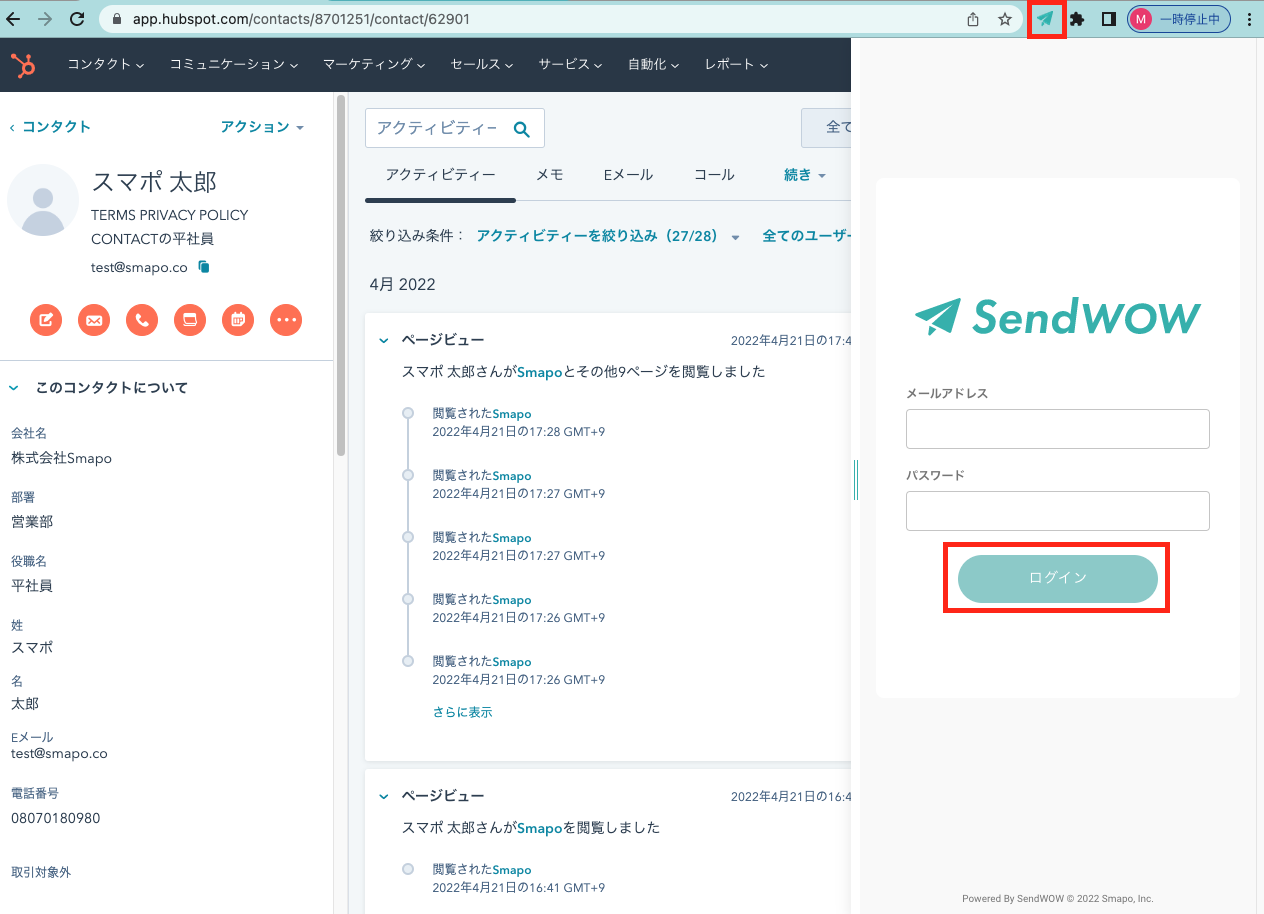
Task: Go forward in browser history
Action: [x=44, y=19]
